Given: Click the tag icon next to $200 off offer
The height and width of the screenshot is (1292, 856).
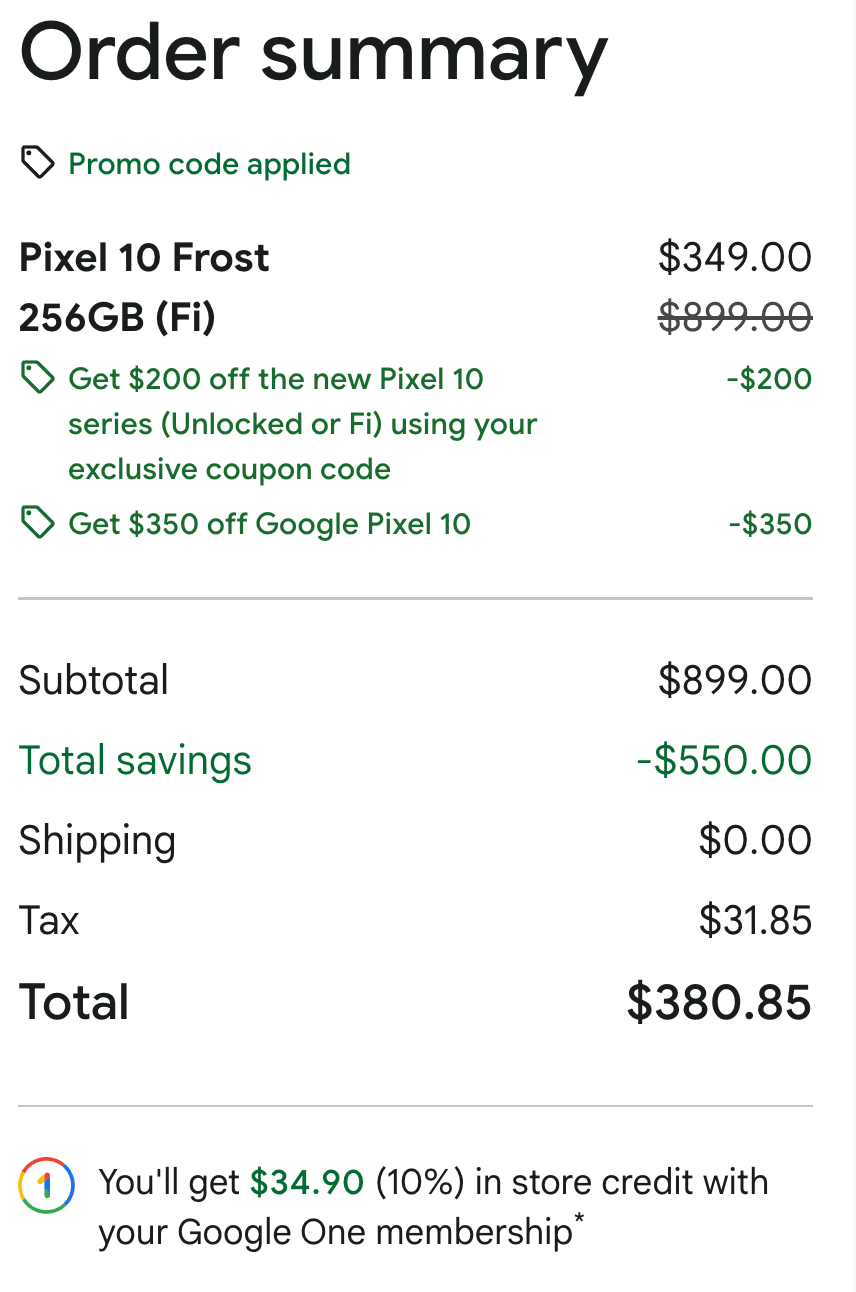Looking at the screenshot, I should click(x=37, y=379).
